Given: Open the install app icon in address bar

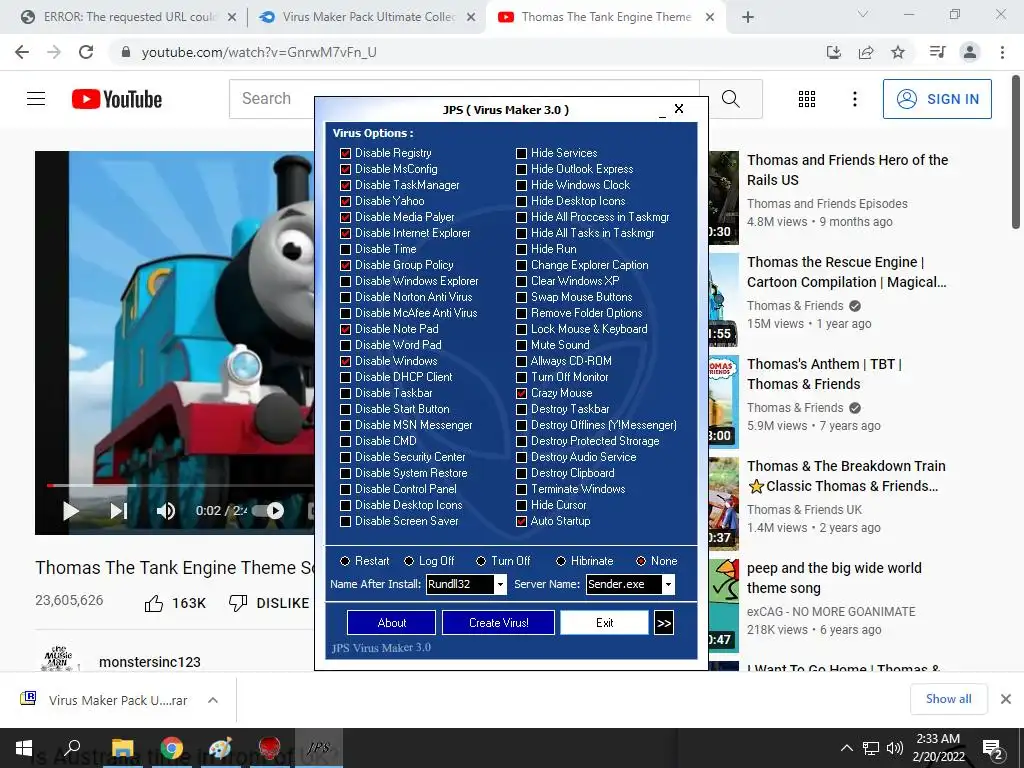Looking at the screenshot, I should 834,52.
